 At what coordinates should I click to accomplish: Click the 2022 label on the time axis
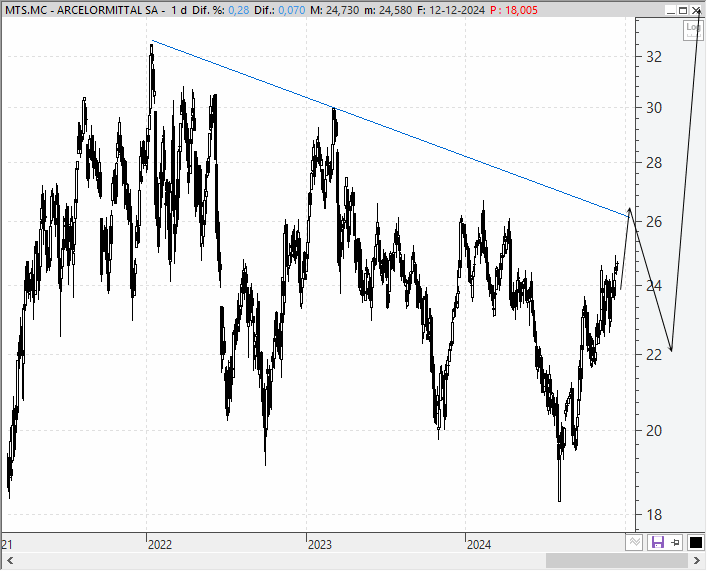point(160,544)
